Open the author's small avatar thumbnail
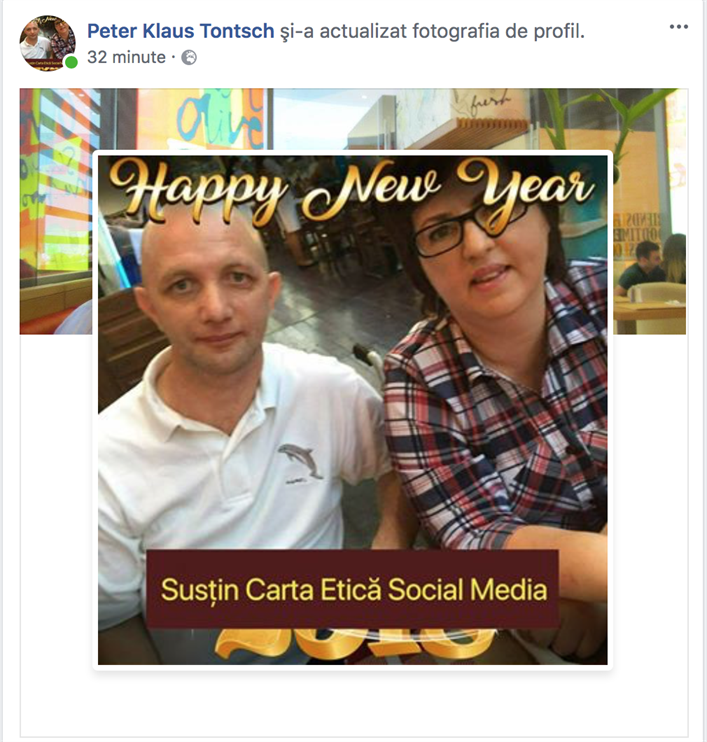Image resolution: width=707 pixels, height=742 pixels. (47, 43)
